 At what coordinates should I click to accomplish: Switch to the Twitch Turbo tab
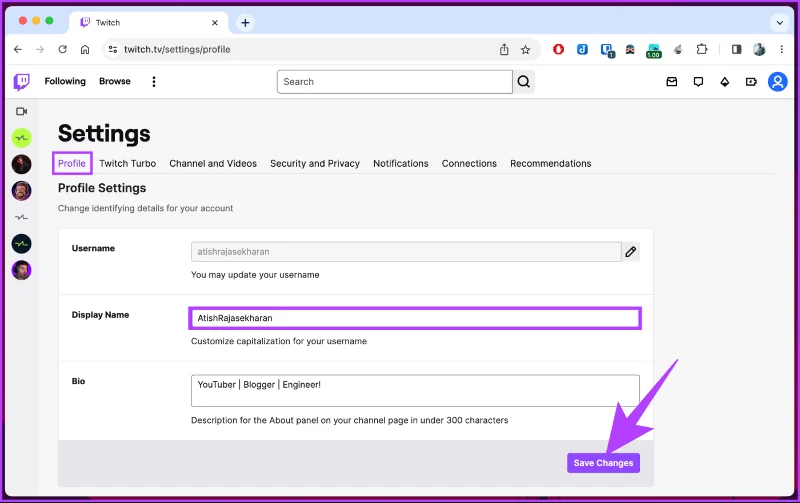[128, 163]
